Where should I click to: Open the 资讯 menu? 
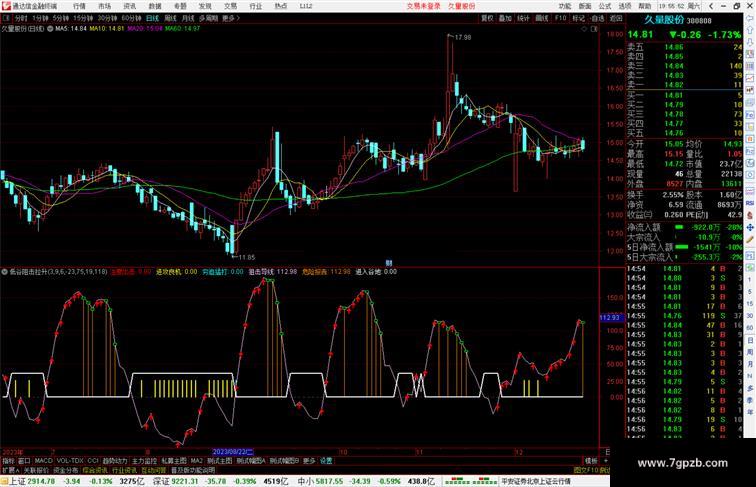[130, 6]
